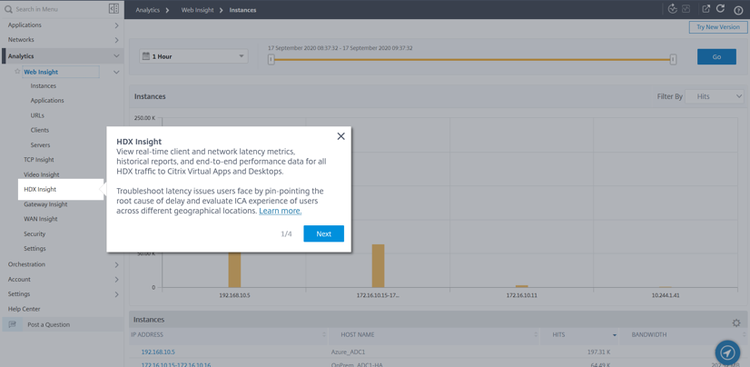This screenshot has height=367, width=750.
Task: Open WAN Insight
Action: [x=41, y=219]
